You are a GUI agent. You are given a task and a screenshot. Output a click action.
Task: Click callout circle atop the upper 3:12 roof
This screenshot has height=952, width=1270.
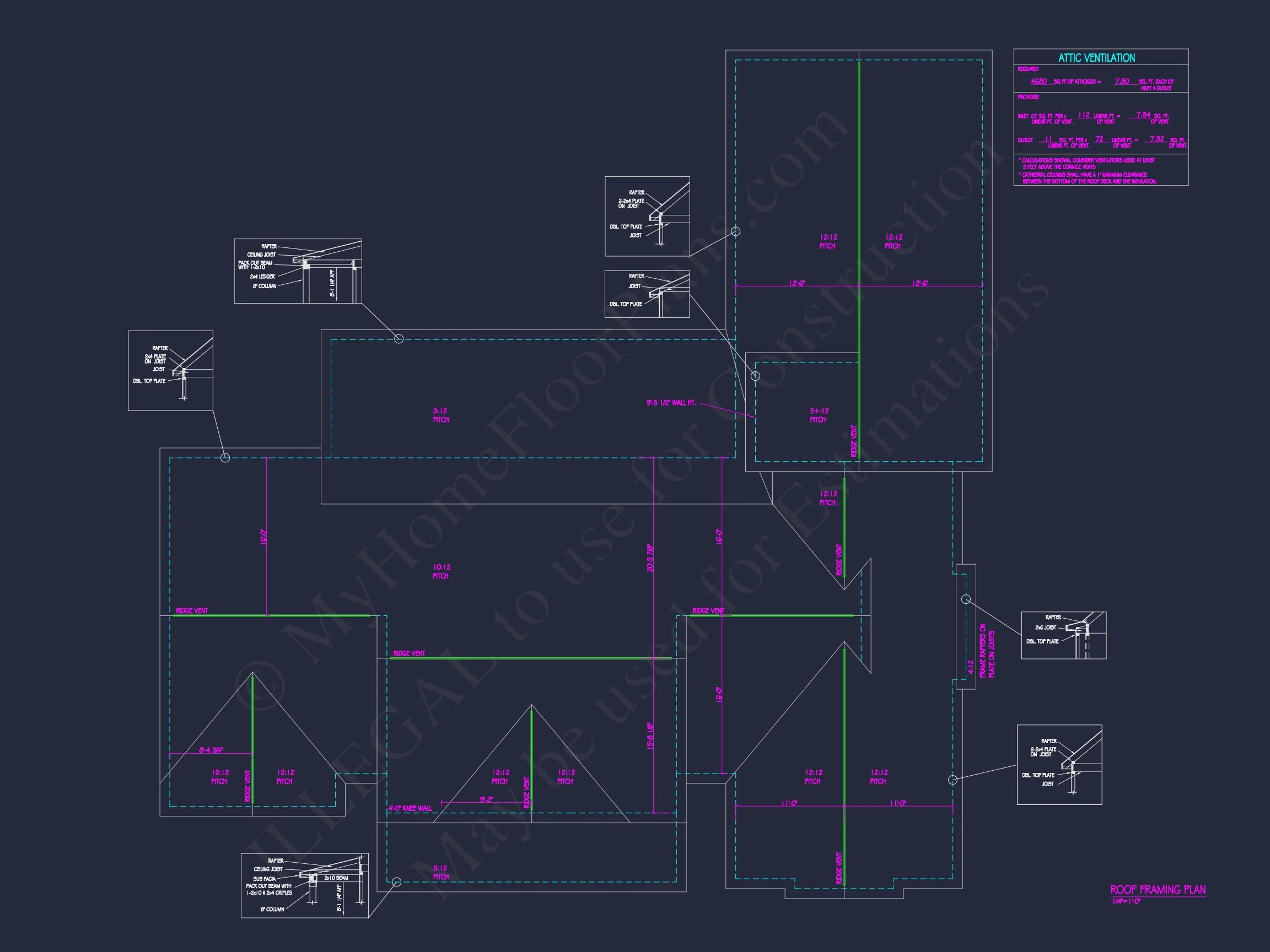coord(399,339)
